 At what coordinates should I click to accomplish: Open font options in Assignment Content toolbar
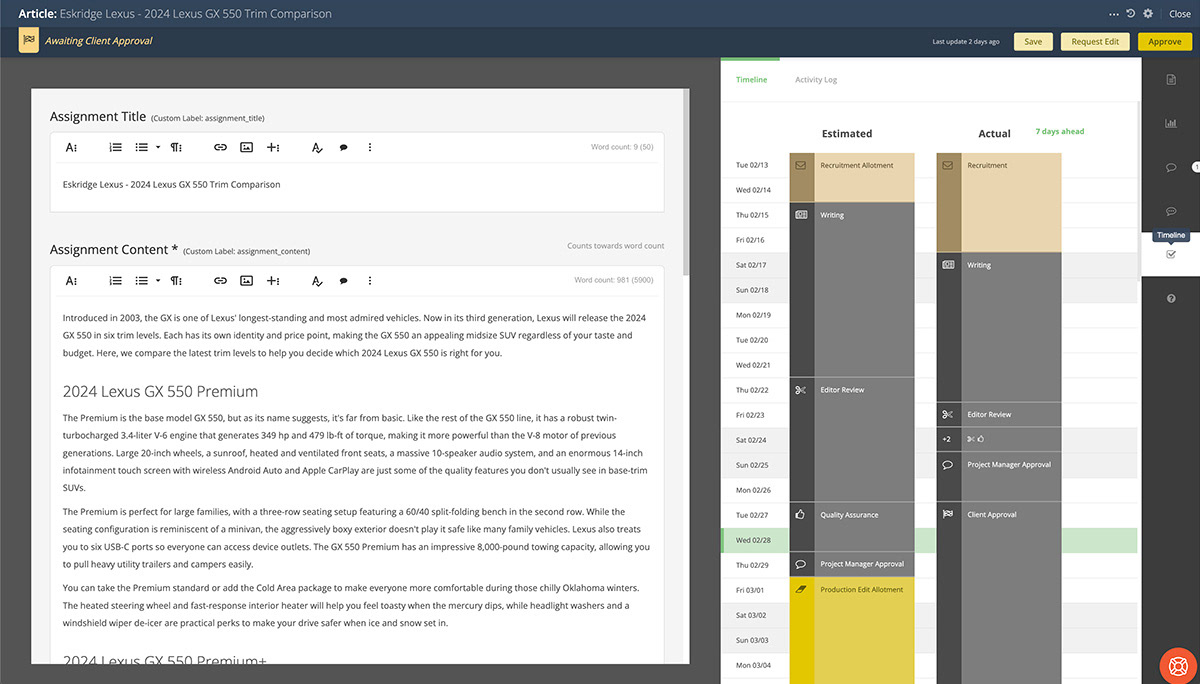72,281
